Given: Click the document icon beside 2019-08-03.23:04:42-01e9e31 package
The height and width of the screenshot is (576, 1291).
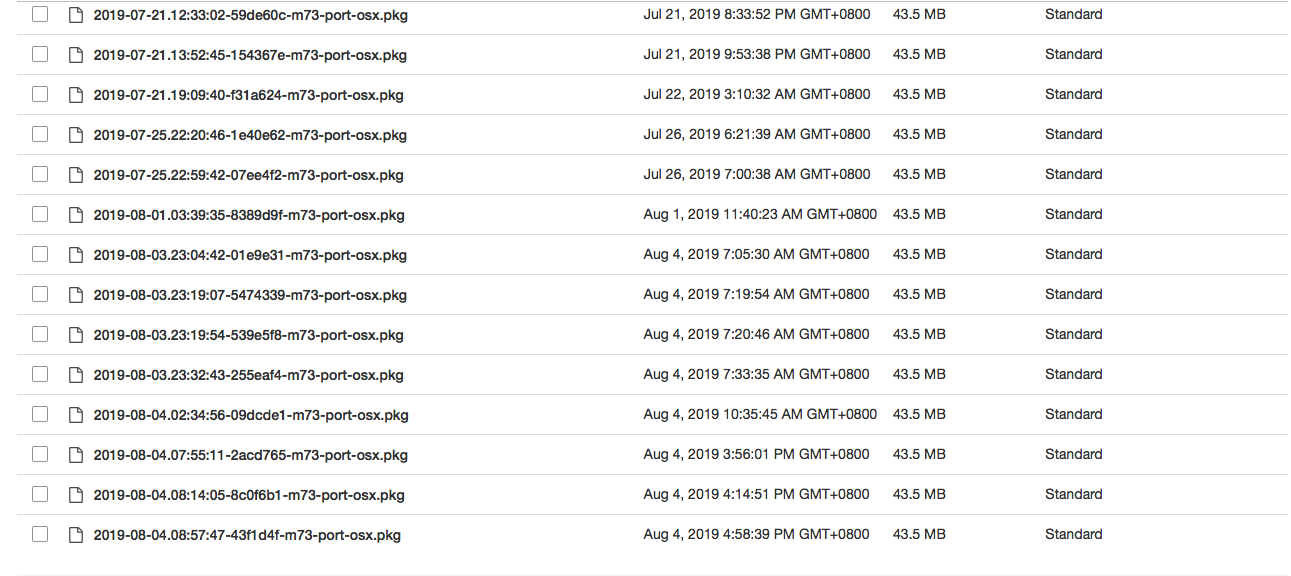Looking at the screenshot, I should coord(76,254).
